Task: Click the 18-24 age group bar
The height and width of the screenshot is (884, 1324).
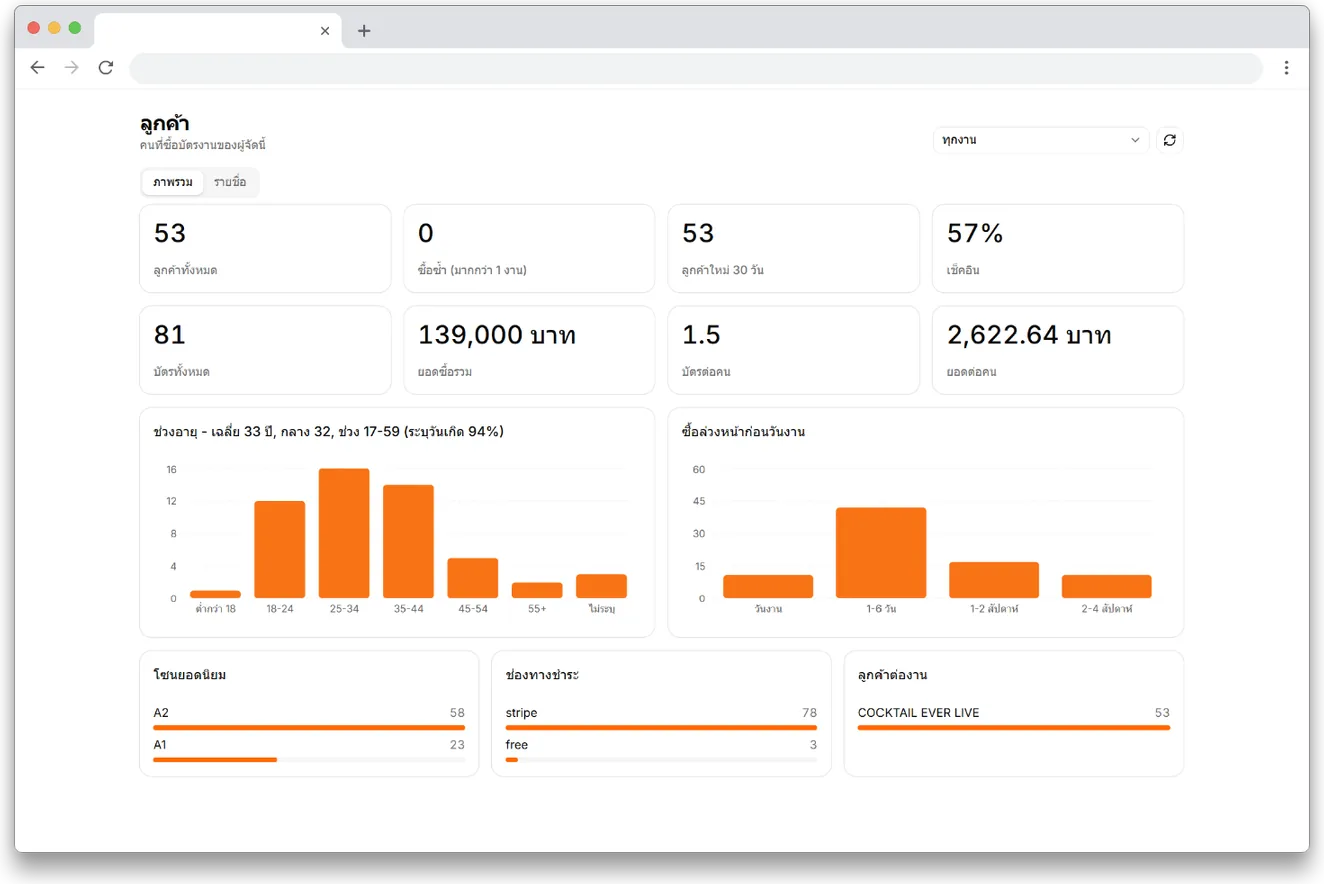Action: coord(280,549)
